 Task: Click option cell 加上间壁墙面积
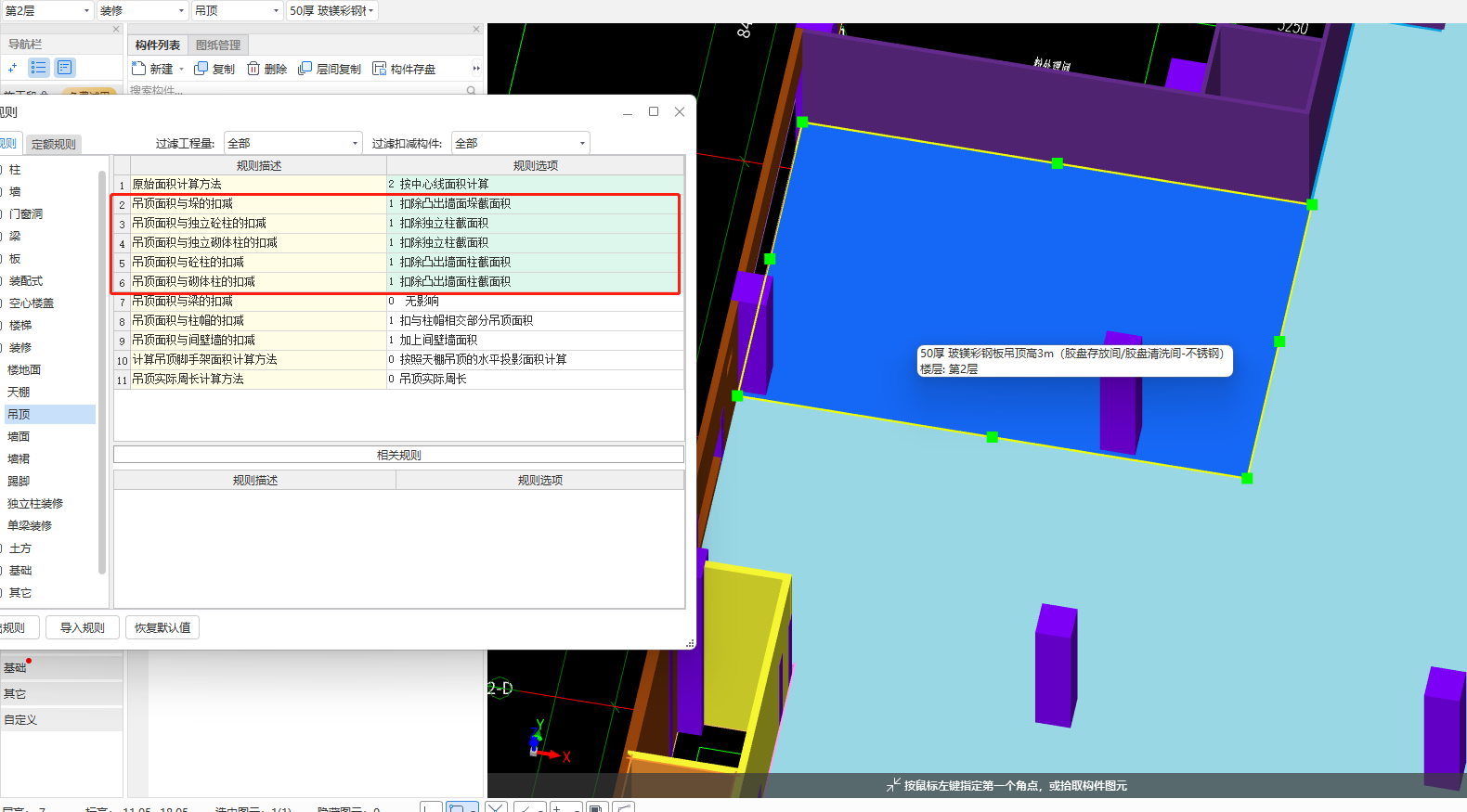(x=536, y=341)
